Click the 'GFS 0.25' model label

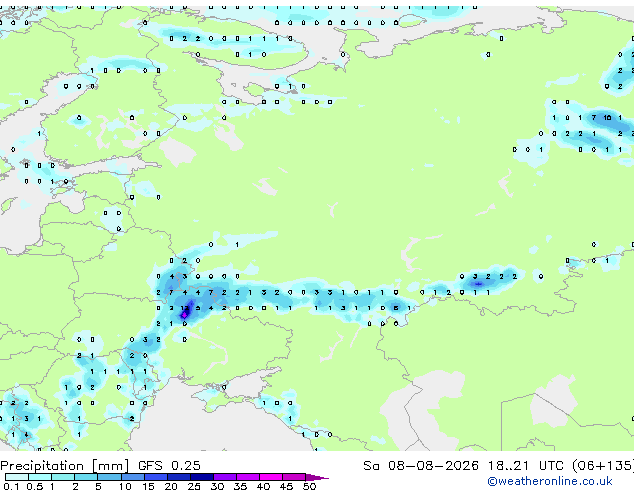[169, 466]
